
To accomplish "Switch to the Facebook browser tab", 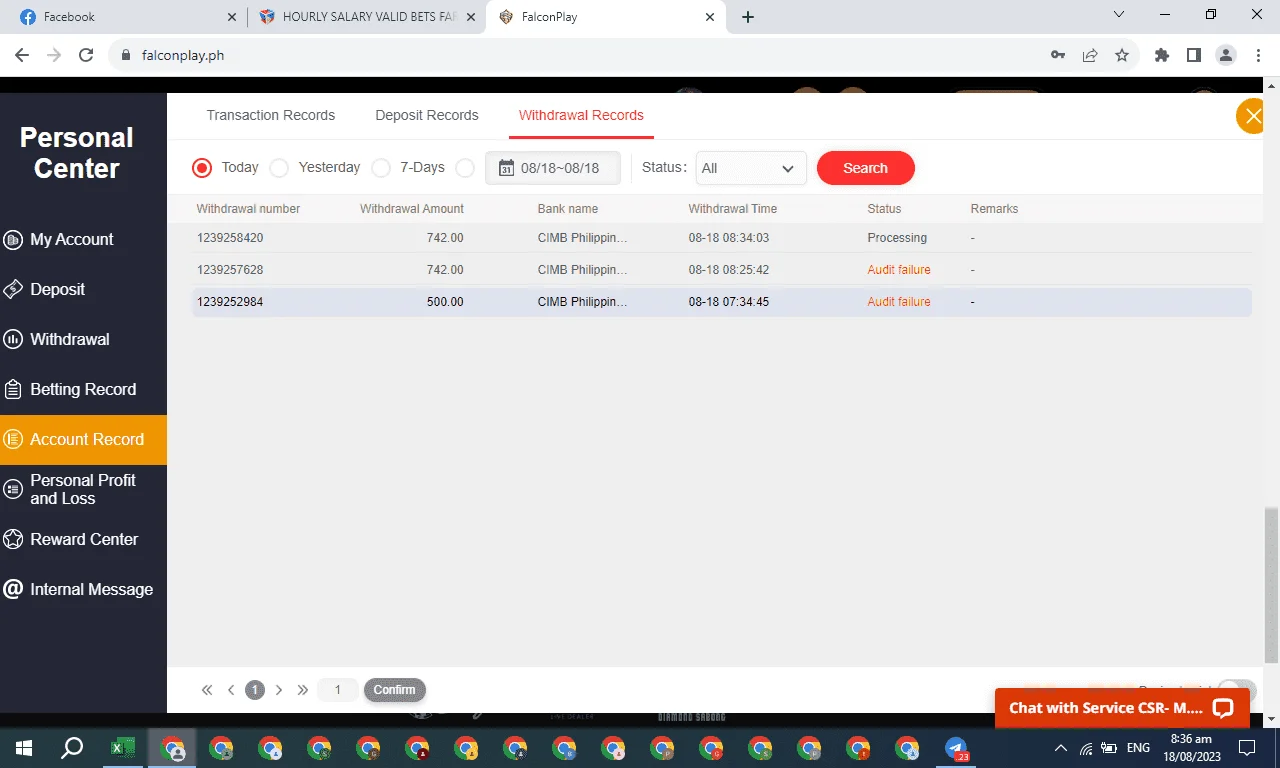I will click(x=123, y=17).
